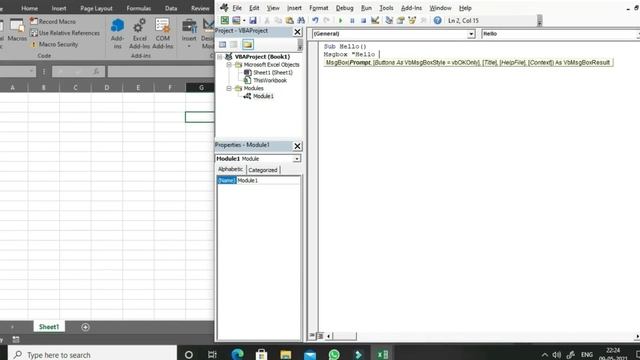The image size is (640, 360).
Task: Close the Properties - Module1 pane
Action: tap(297, 146)
